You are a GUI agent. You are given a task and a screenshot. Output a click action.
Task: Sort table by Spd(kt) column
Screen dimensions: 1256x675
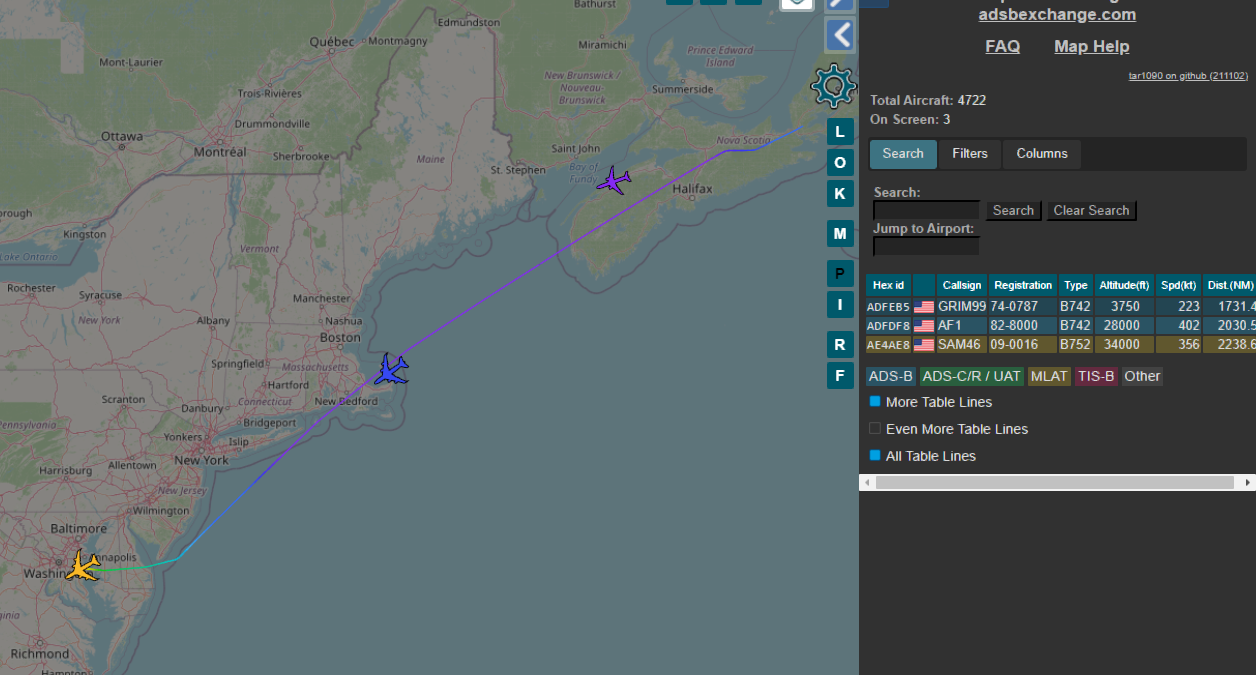click(1179, 285)
